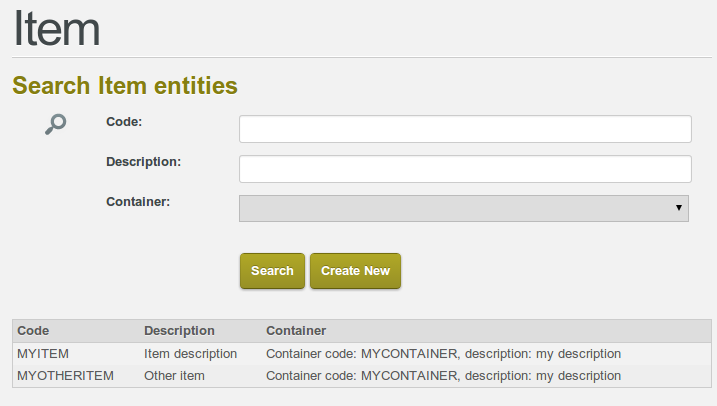Click the 'Search Item entities' heading
The height and width of the screenshot is (406, 717).
pos(125,85)
